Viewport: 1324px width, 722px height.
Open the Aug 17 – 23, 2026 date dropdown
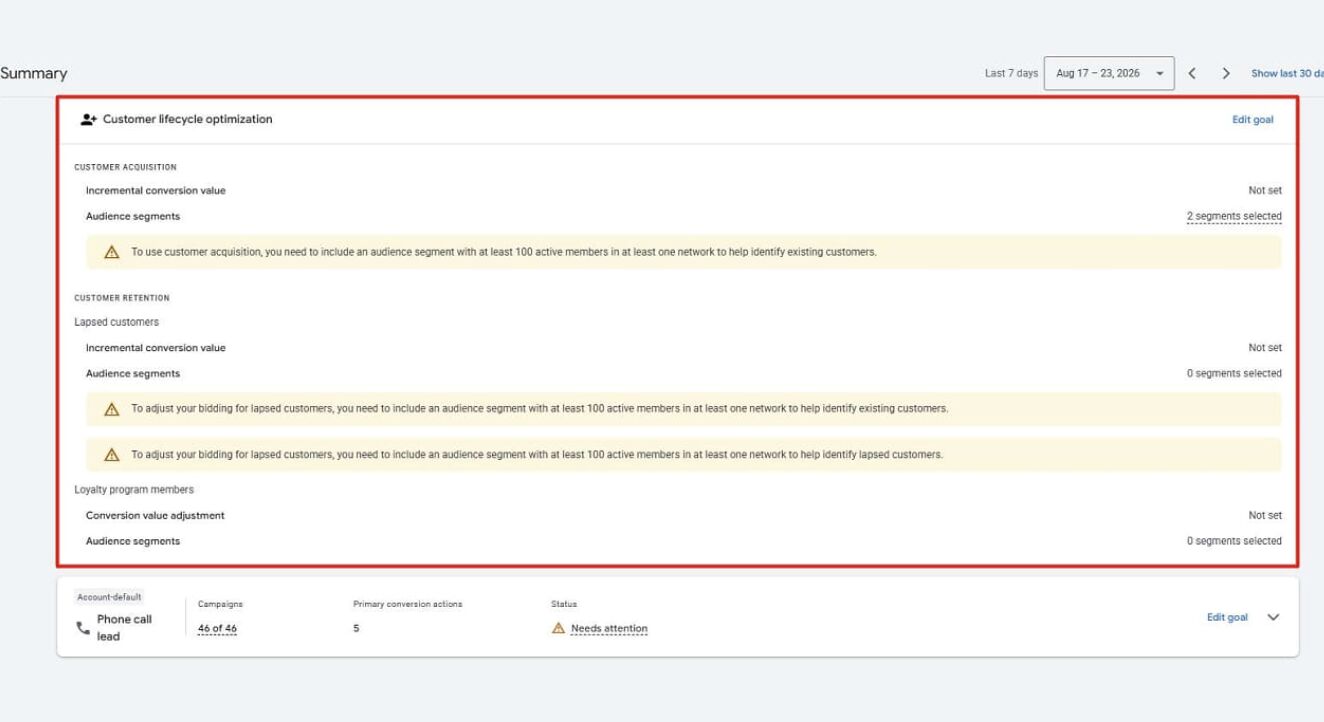pos(1109,73)
